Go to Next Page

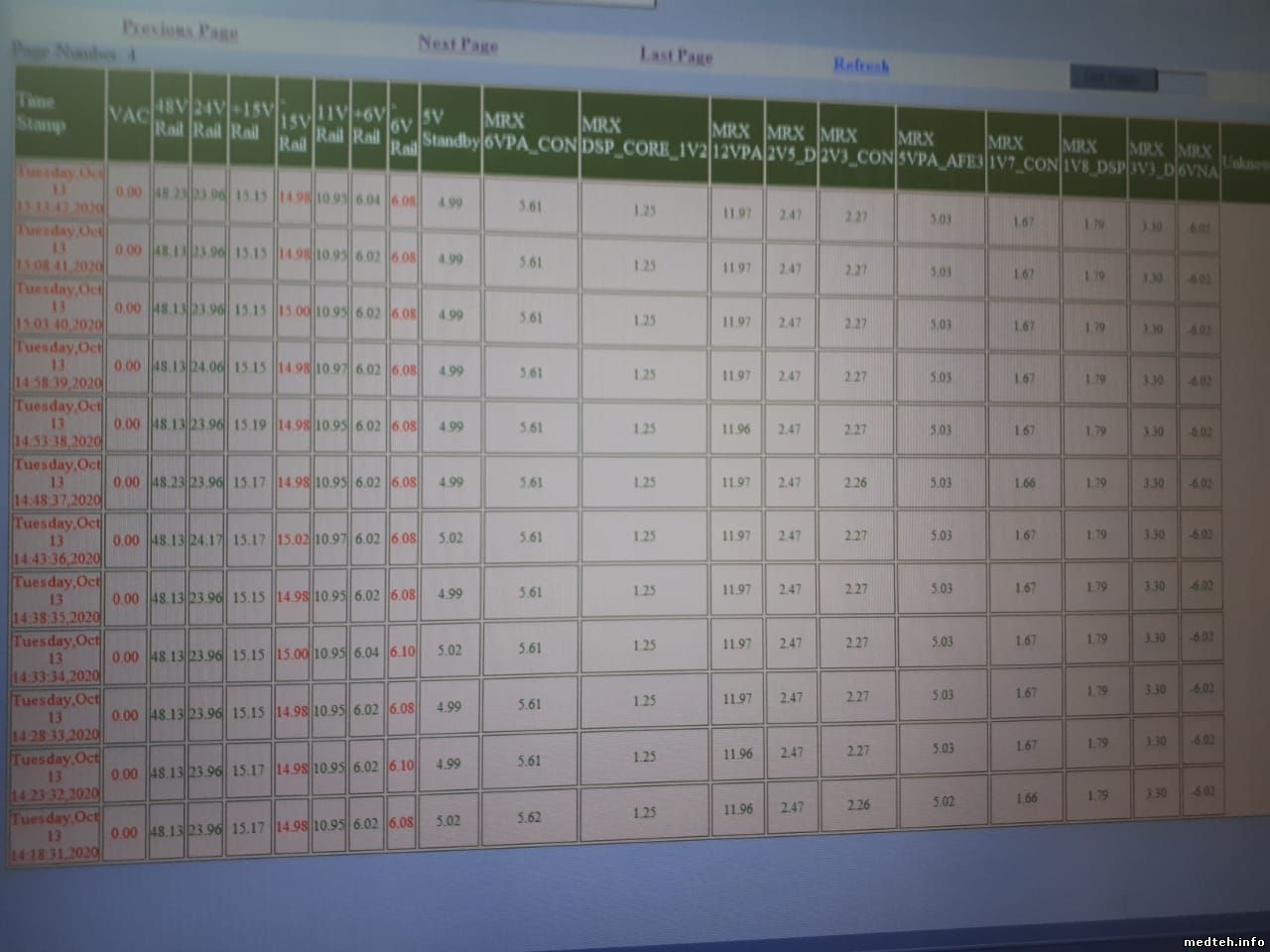(x=457, y=45)
